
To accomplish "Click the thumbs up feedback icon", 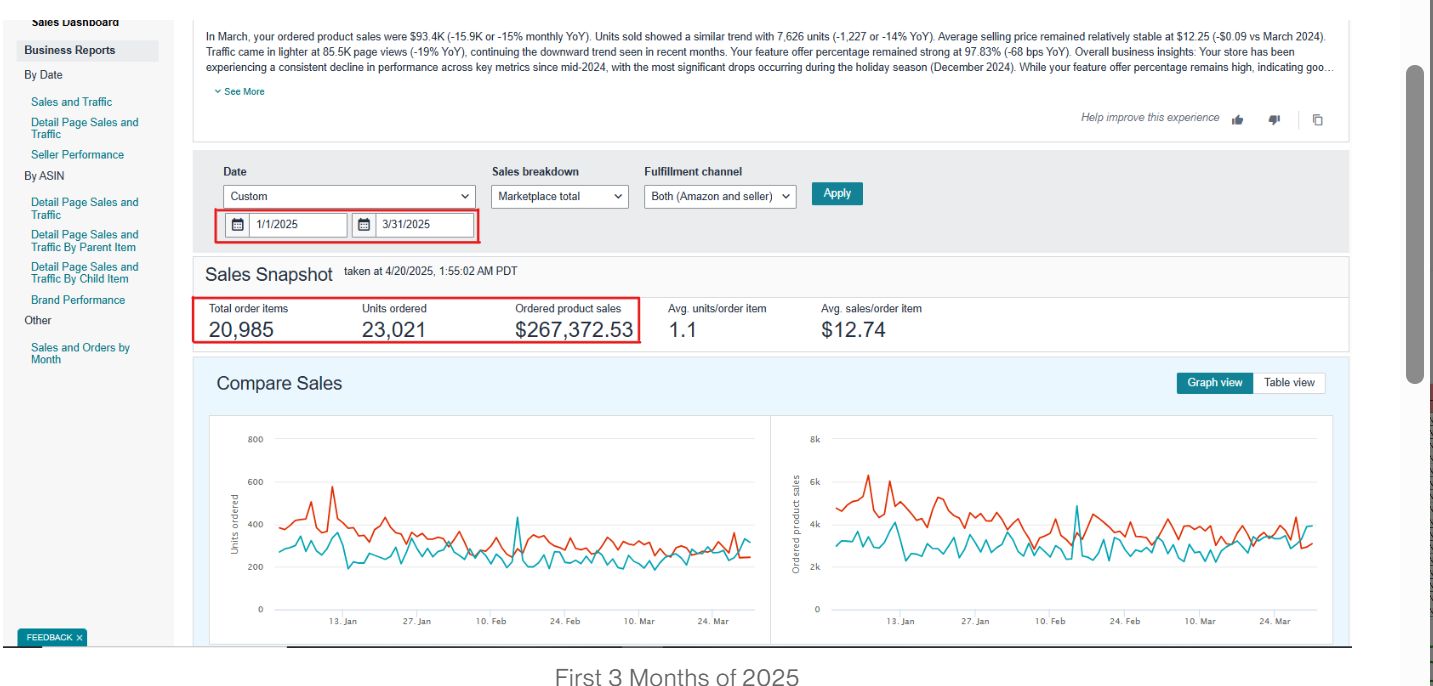I will click(1238, 119).
